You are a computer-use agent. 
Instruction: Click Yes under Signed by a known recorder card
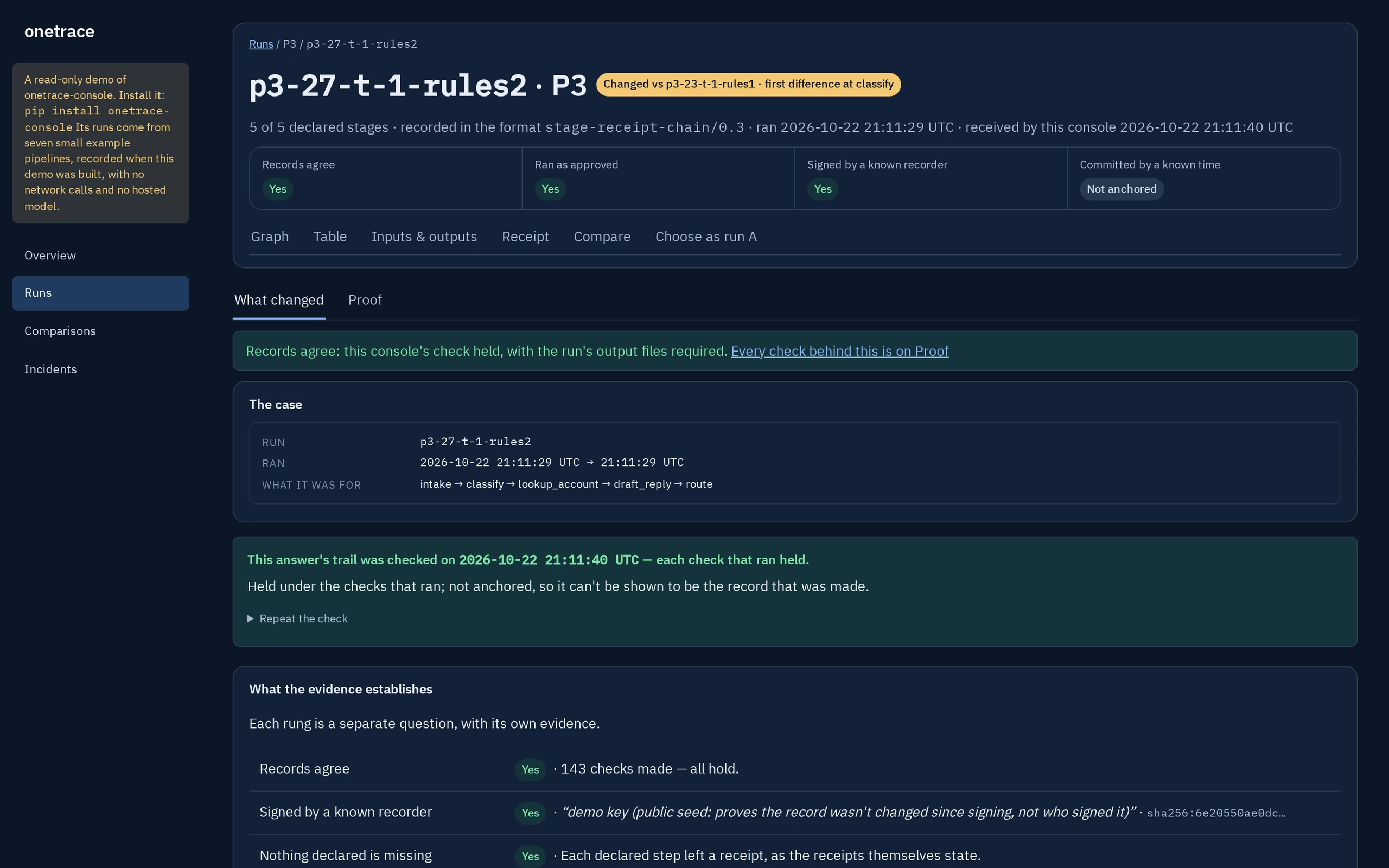tap(823, 189)
